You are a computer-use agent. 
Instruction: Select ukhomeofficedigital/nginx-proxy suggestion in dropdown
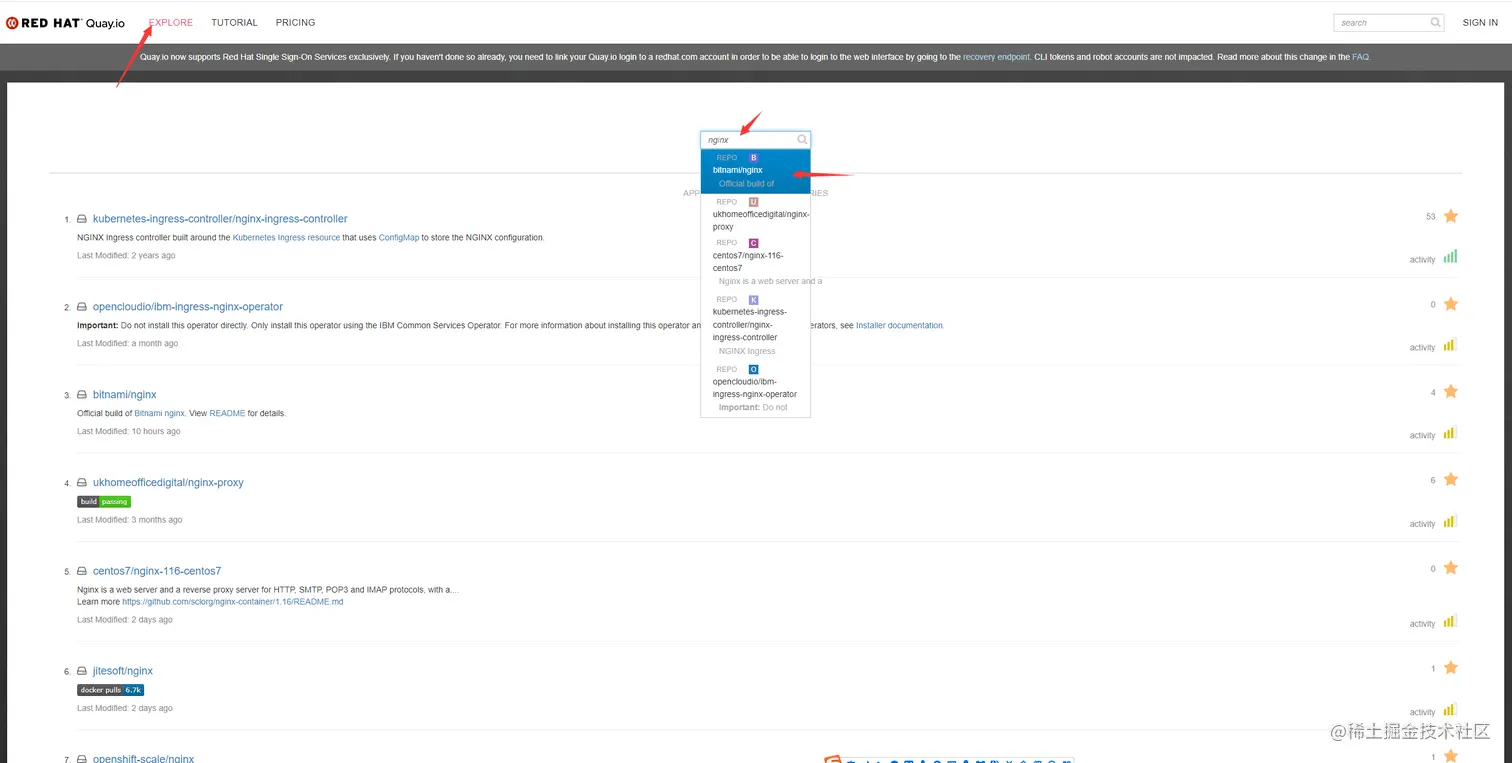(x=755, y=214)
